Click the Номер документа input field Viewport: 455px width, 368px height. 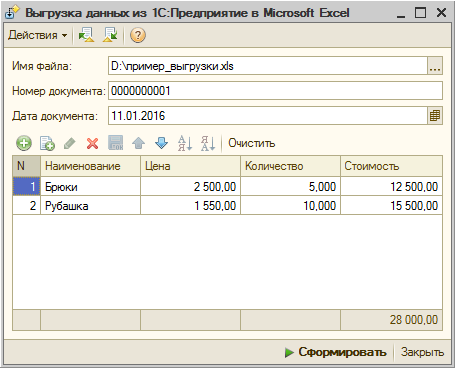(x=275, y=91)
